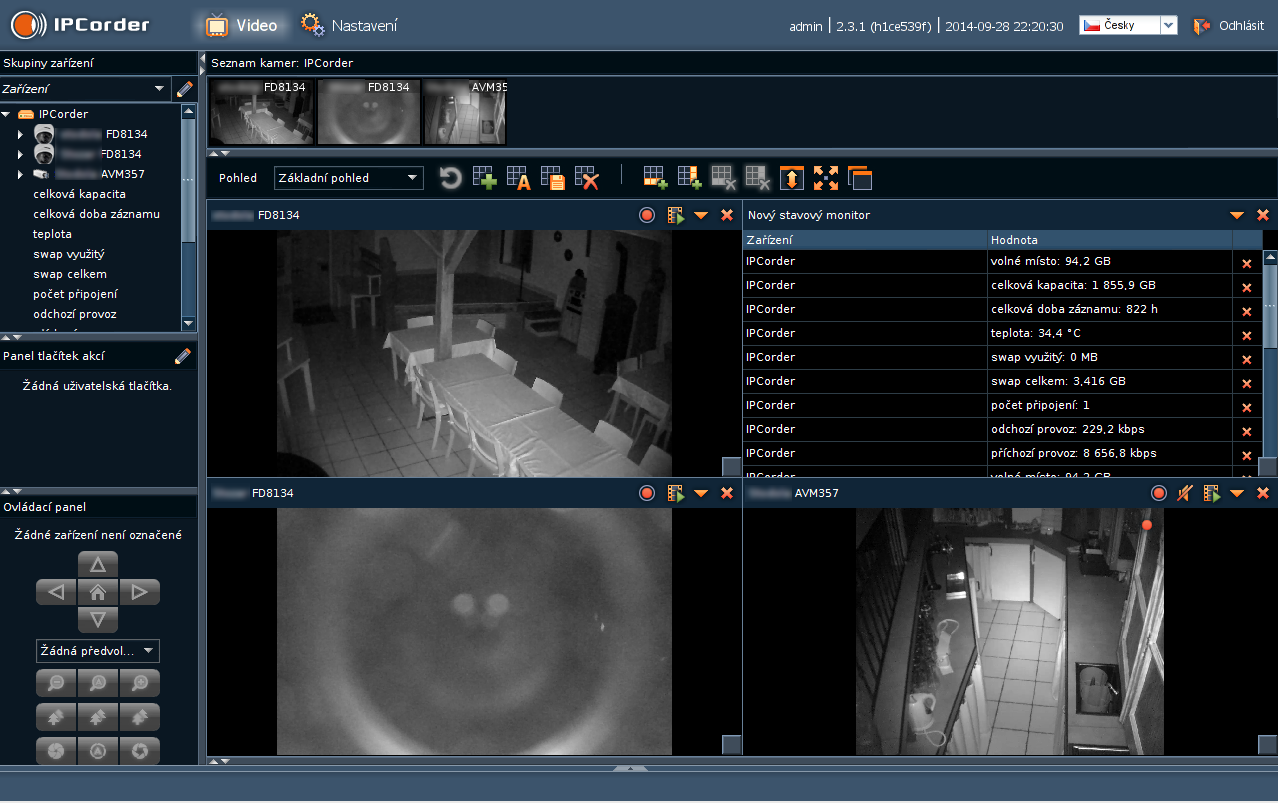Click the full-screen arrows icon in the toolbar

826,178
